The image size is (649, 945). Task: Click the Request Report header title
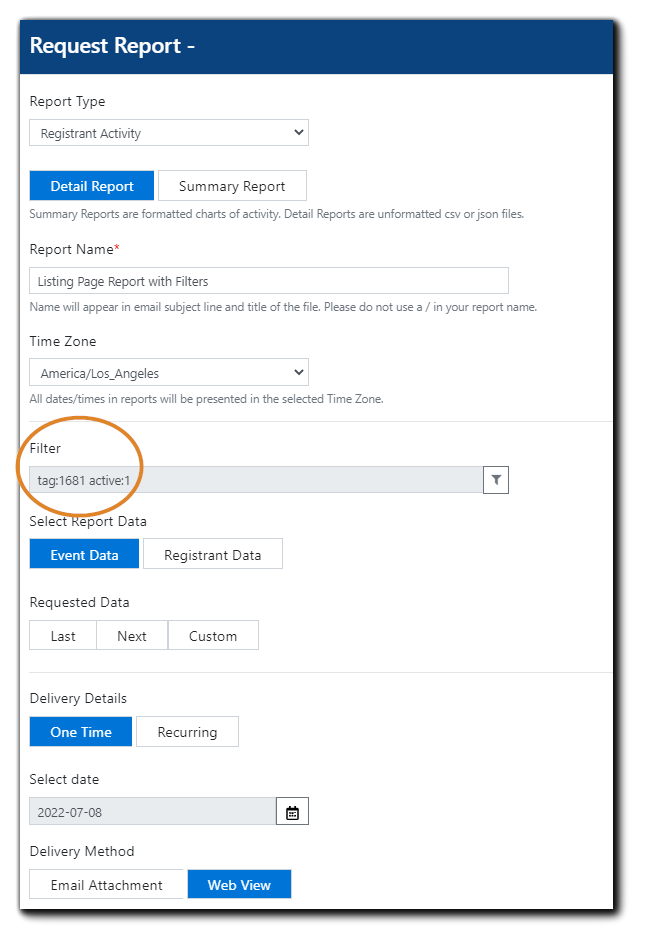click(x=112, y=46)
